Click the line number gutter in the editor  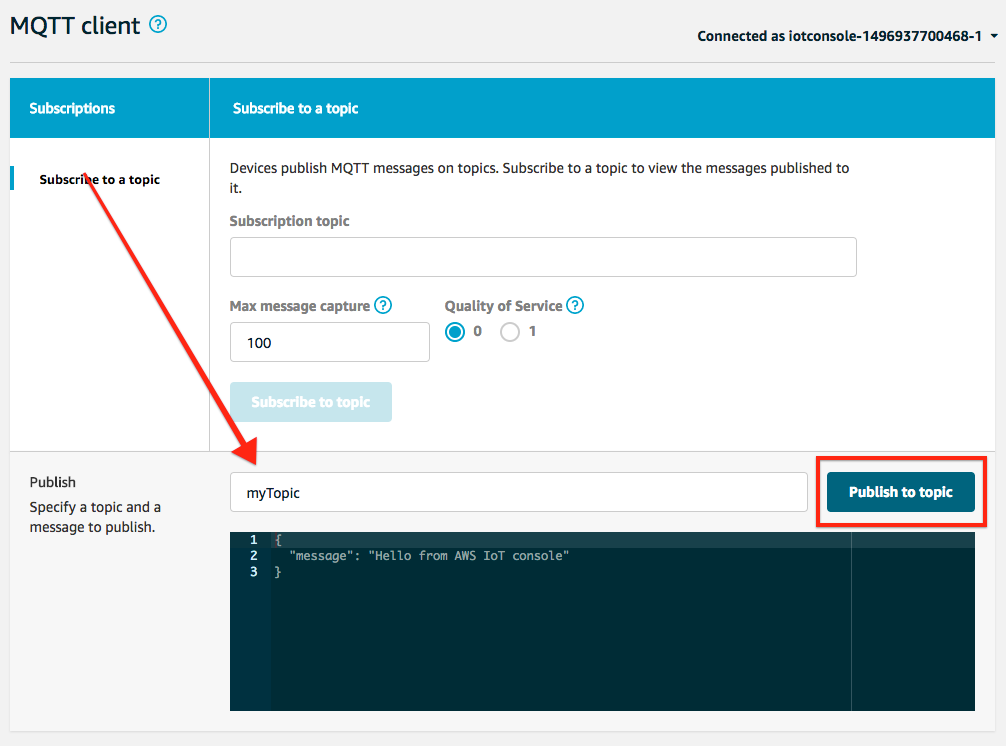pos(253,555)
